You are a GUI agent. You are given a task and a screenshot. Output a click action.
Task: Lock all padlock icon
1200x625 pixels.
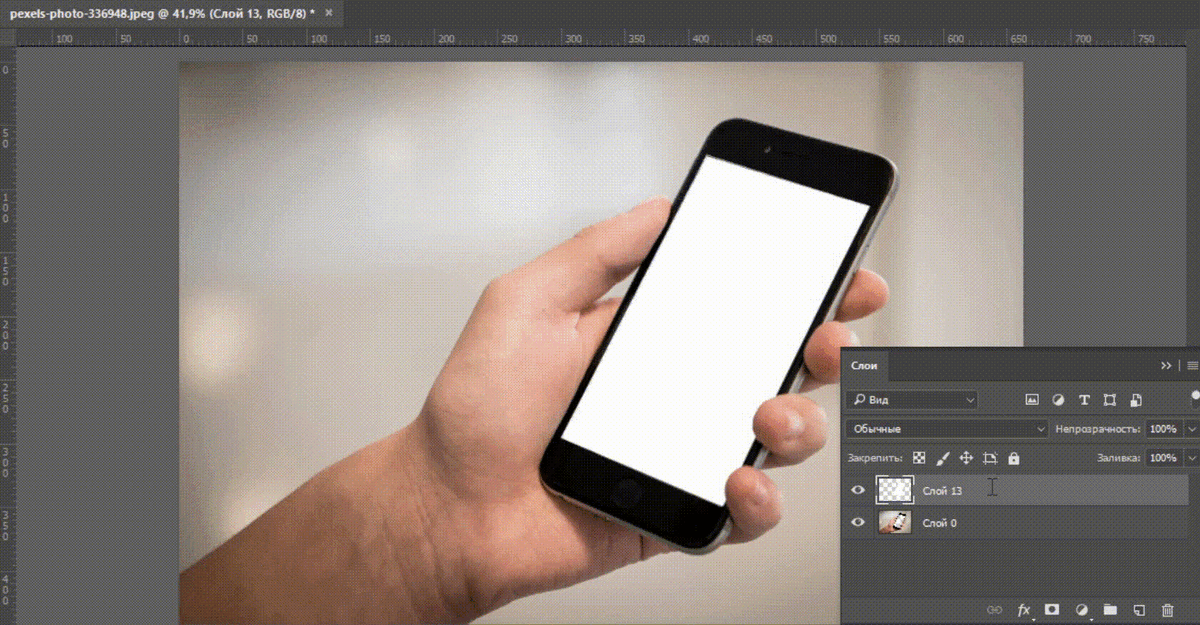[1014, 458]
